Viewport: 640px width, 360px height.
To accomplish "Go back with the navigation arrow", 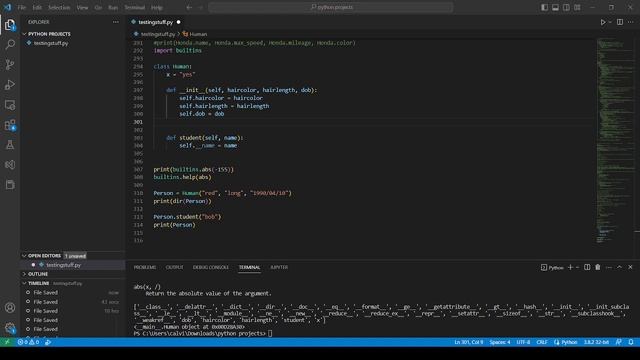I will coord(189,7).
